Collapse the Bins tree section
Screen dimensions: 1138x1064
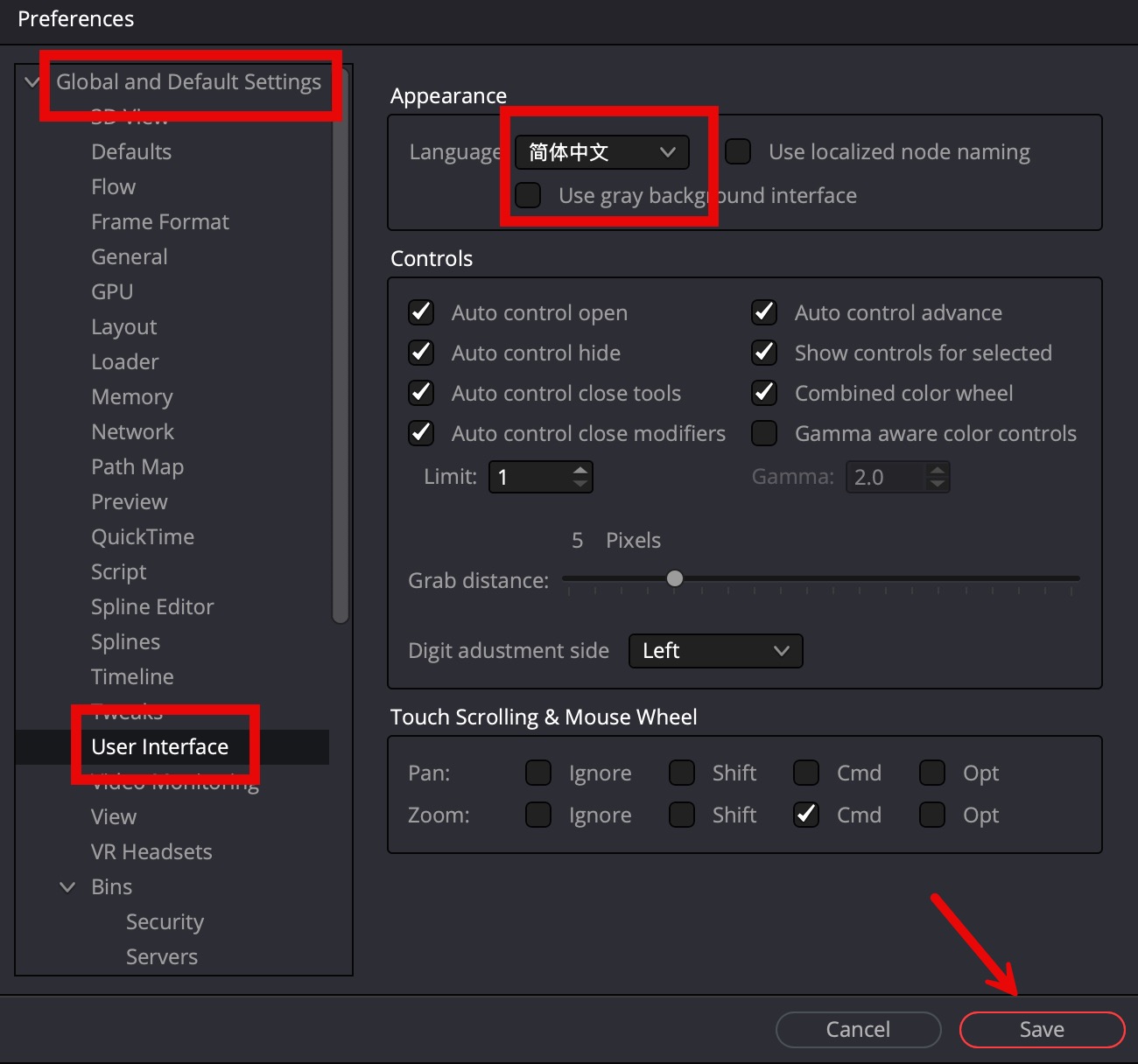tap(67, 887)
